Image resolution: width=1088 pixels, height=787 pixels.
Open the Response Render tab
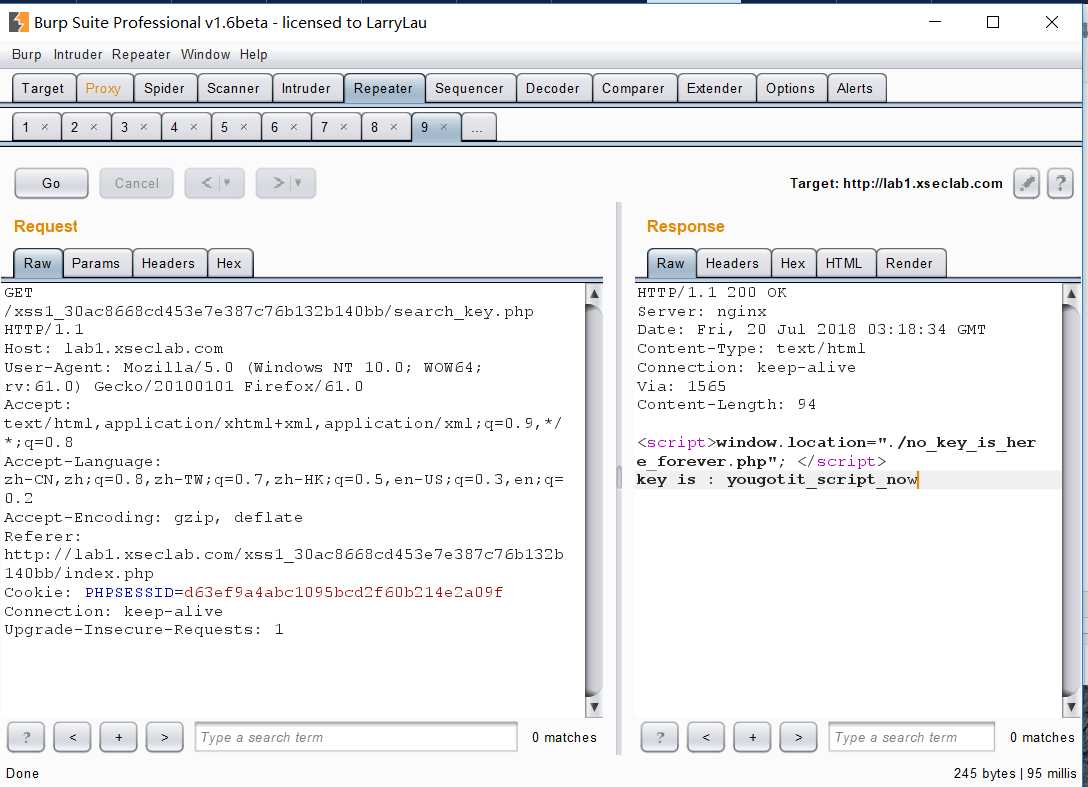click(x=909, y=263)
